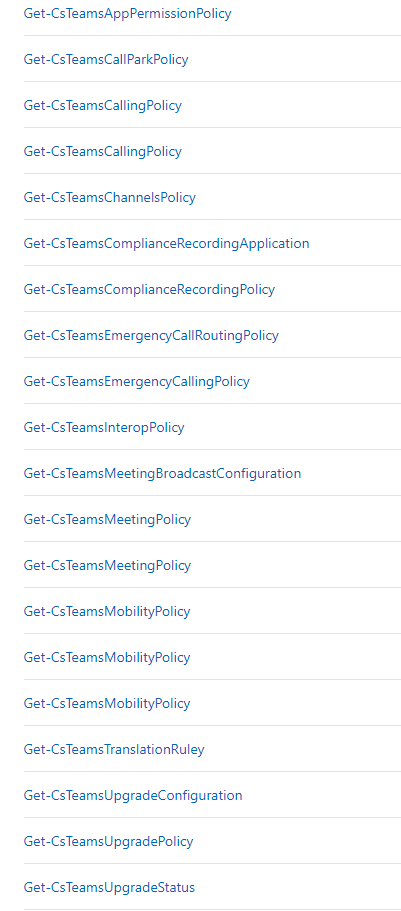Open Get-CsTeamsEmergencyCallRoutingPolicy link

point(151,335)
